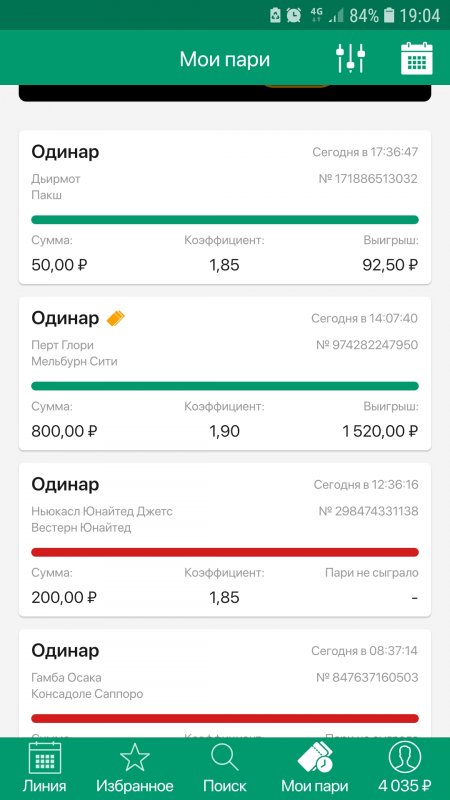This screenshot has width=450, height=800.
Task: Tap the green result bar of Дьирмот bet
Action: click(x=225, y=220)
